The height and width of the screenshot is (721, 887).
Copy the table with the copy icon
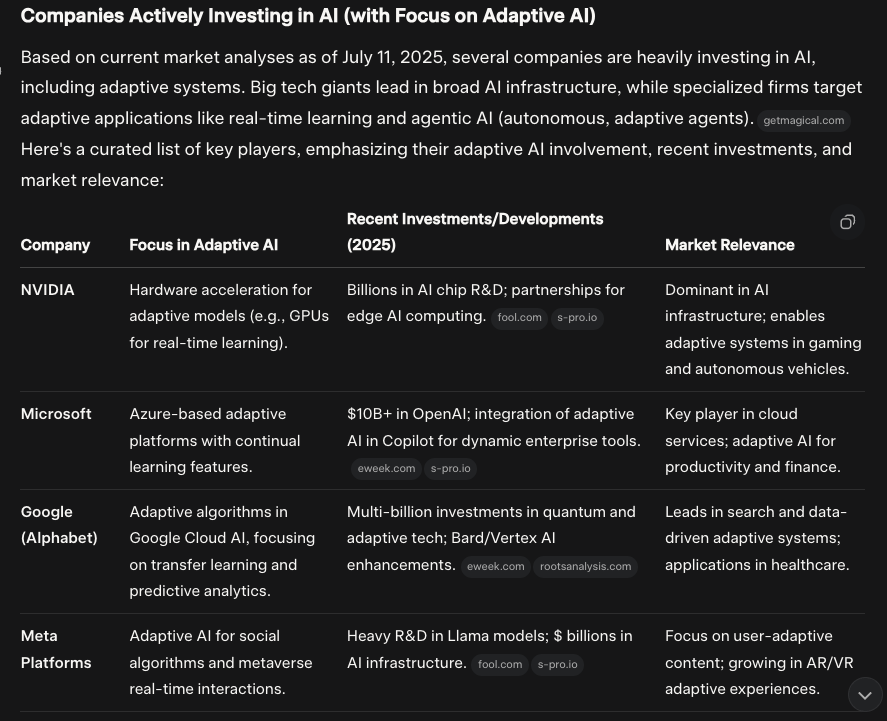(x=847, y=222)
